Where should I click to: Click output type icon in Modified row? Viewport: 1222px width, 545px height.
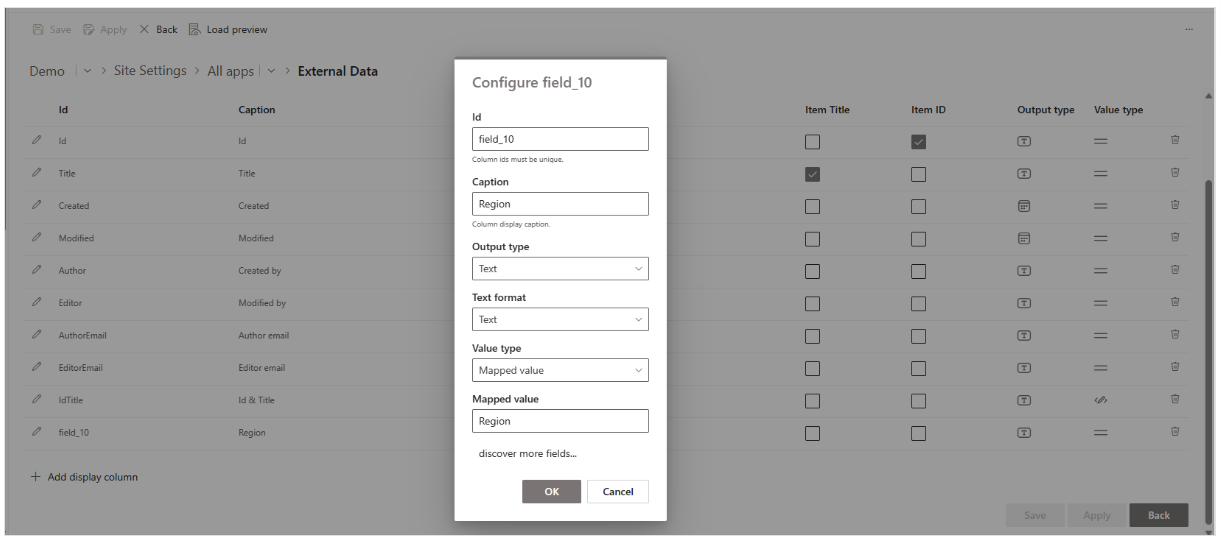click(1024, 238)
